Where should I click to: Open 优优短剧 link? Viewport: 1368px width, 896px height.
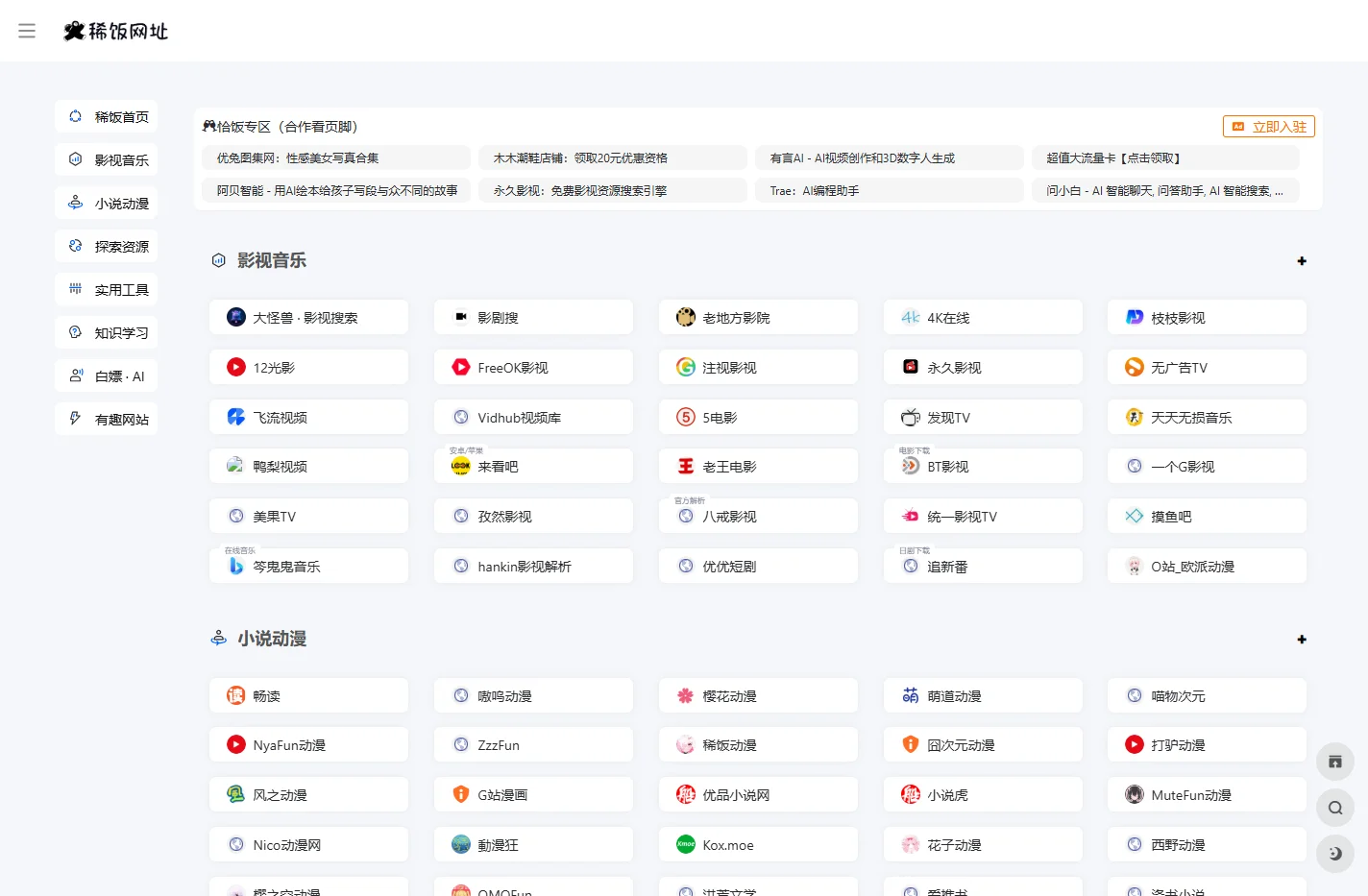758,566
